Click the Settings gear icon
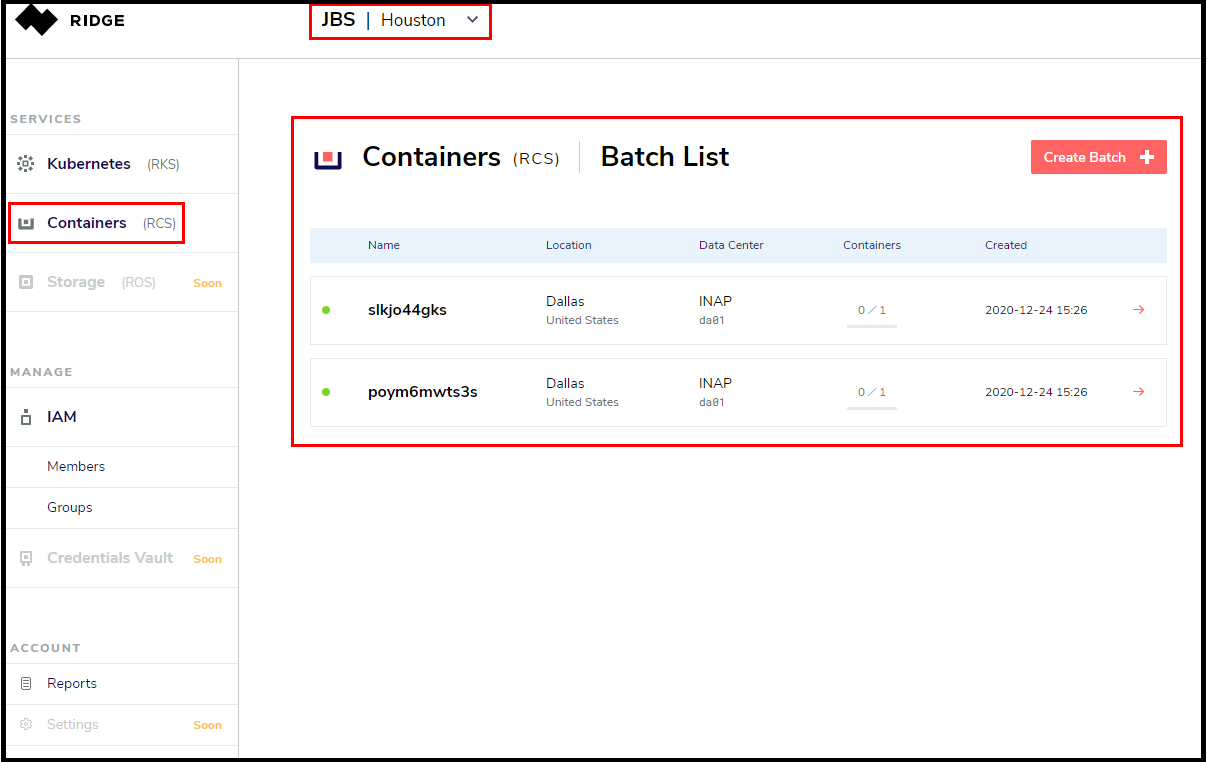1207x762 pixels. point(27,724)
